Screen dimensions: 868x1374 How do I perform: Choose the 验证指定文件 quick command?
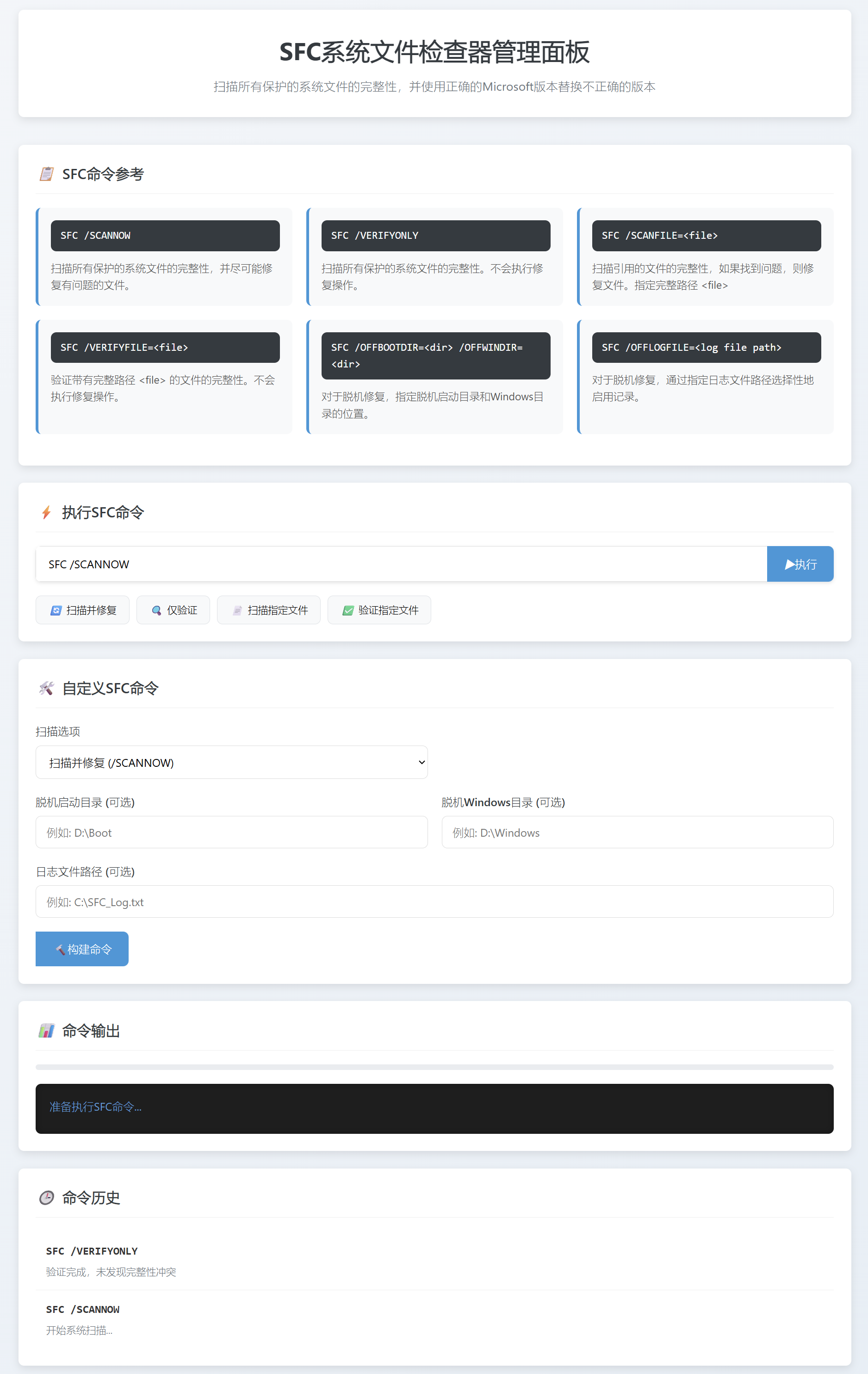pos(379,610)
